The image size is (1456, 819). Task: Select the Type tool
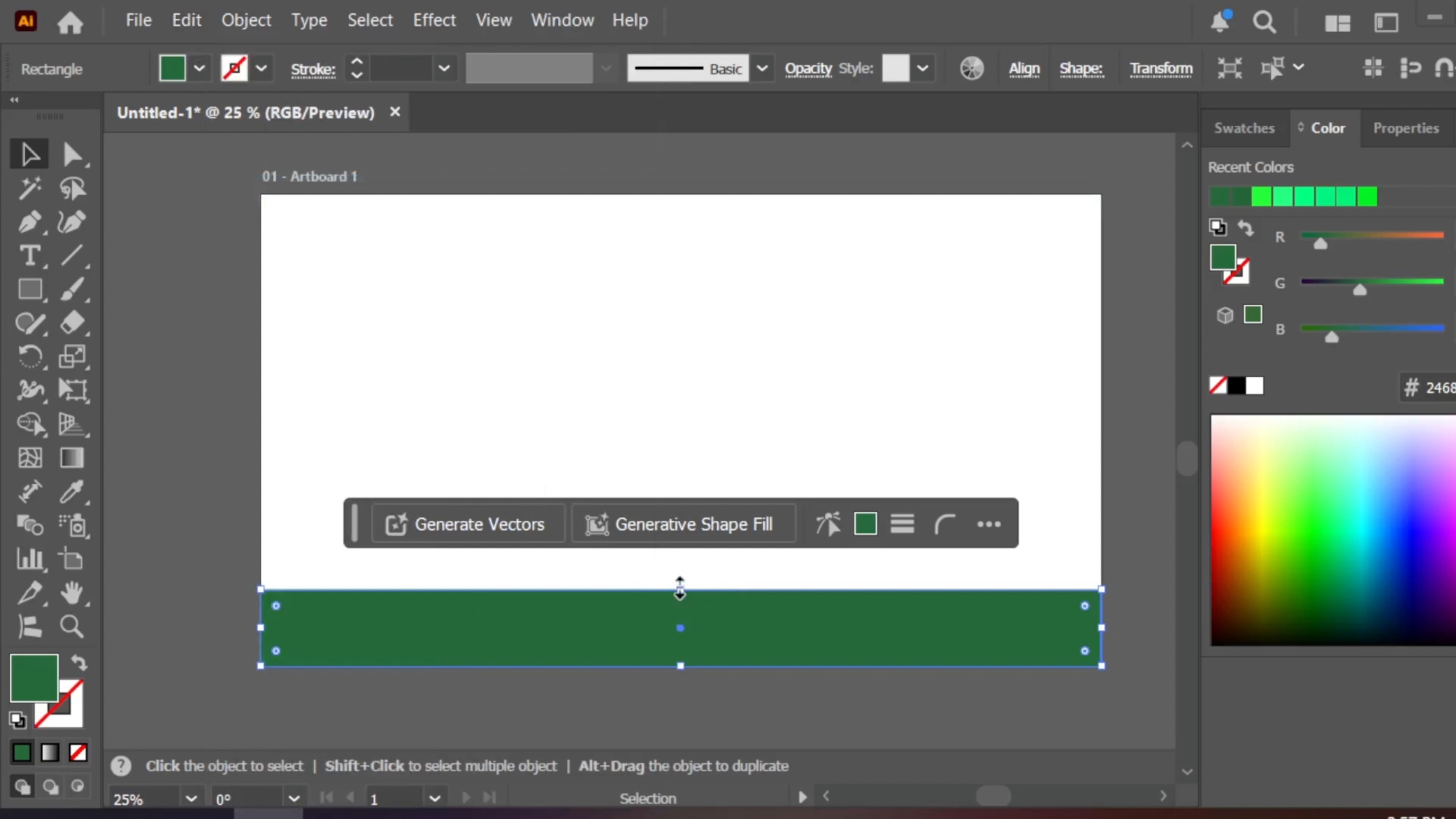(x=30, y=256)
